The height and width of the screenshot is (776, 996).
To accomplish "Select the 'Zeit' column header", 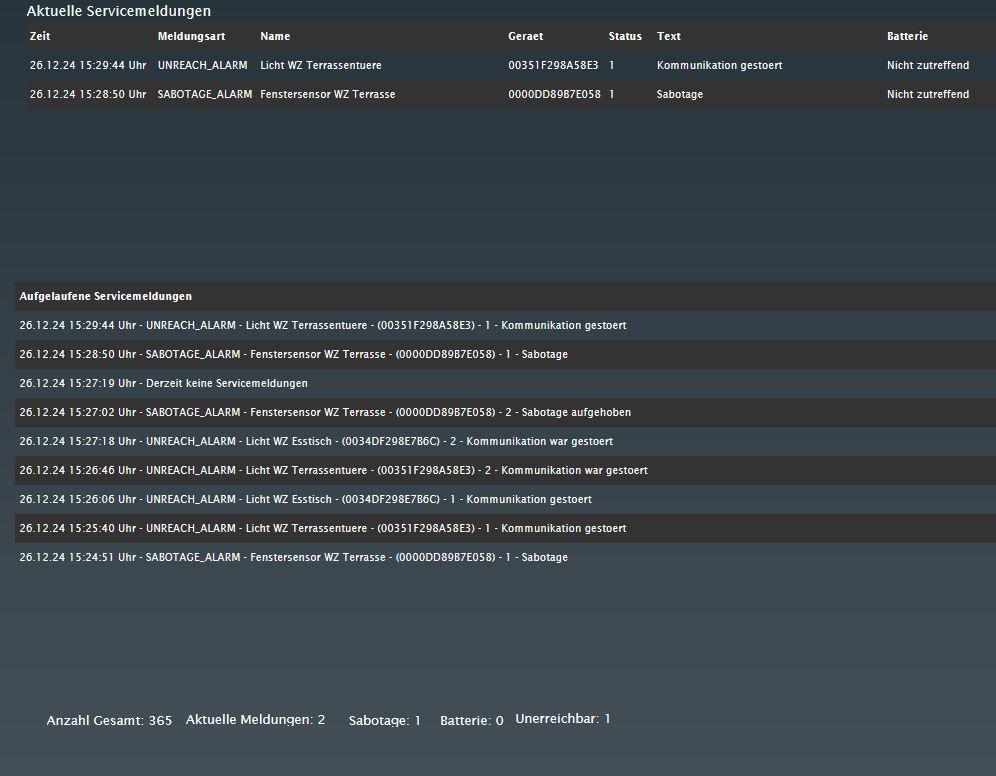I will click(40, 36).
